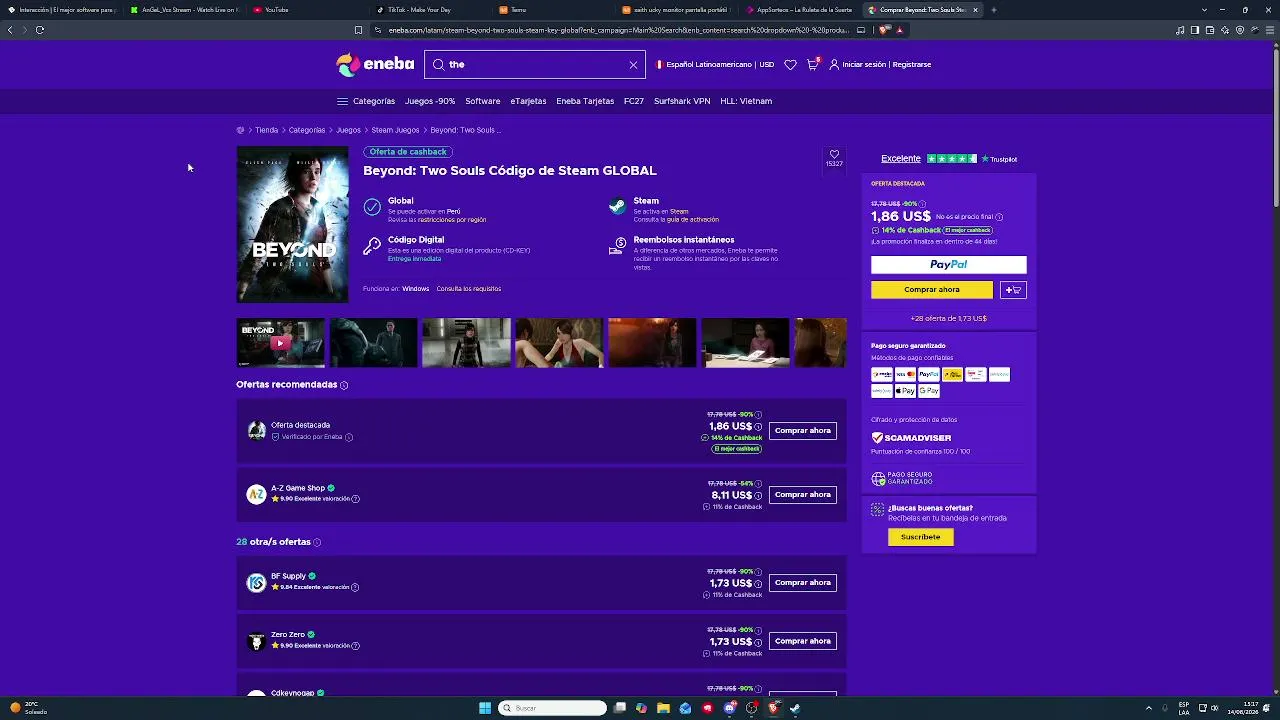1280x720 pixels.
Task: Play the Beyond trailer video thumbnail
Action: (280, 343)
